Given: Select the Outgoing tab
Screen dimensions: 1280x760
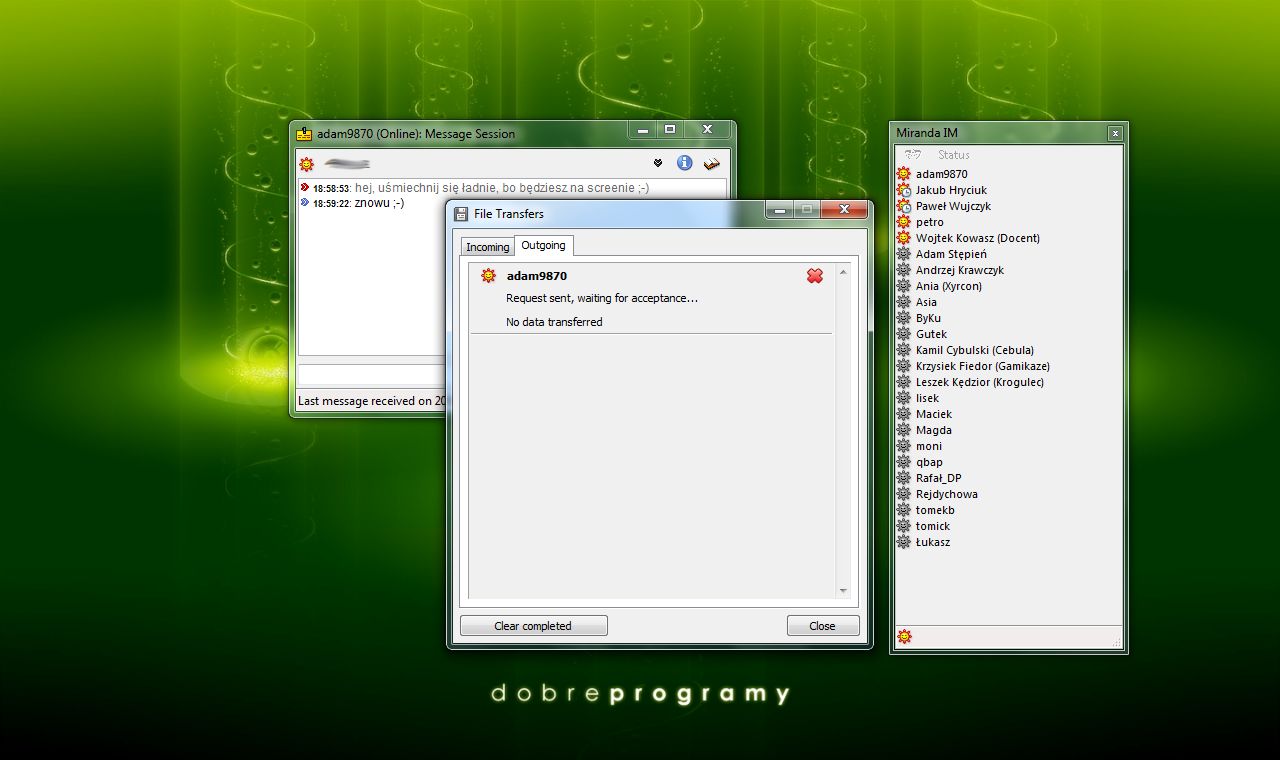Looking at the screenshot, I should [543, 245].
